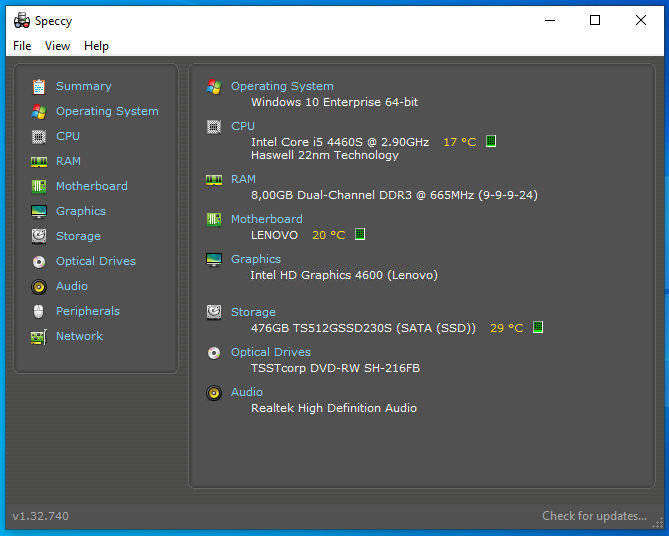Click the Graphics monitor icon in sidebar

[39, 211]
